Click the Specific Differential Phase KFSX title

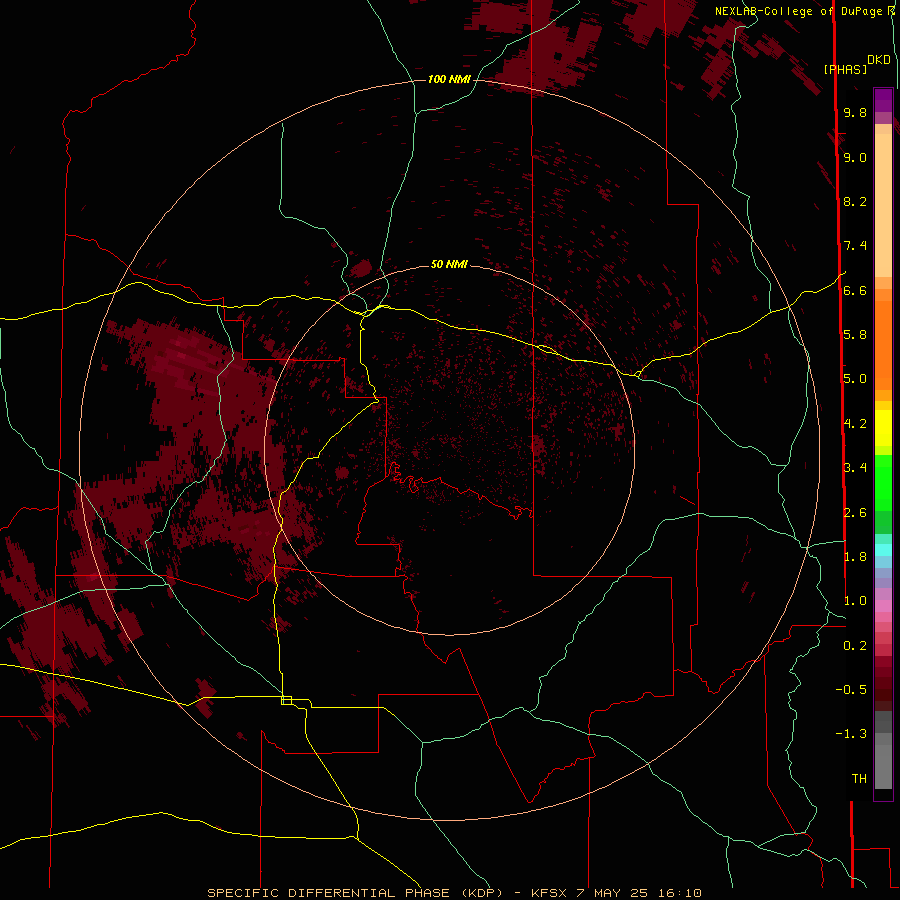[x=454, y=893]
